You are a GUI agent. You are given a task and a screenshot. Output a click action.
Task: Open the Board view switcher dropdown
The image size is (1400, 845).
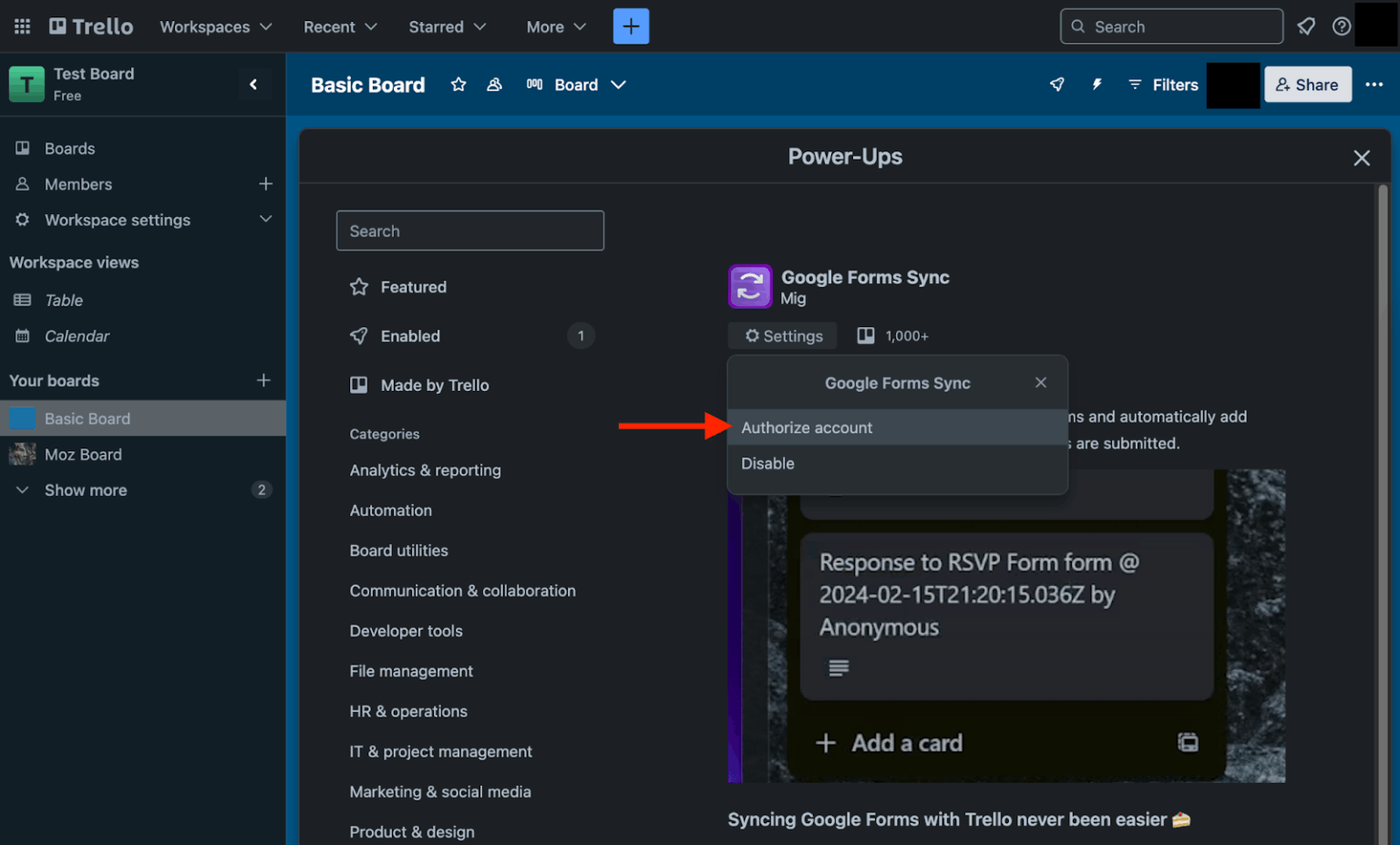[586, 85]
